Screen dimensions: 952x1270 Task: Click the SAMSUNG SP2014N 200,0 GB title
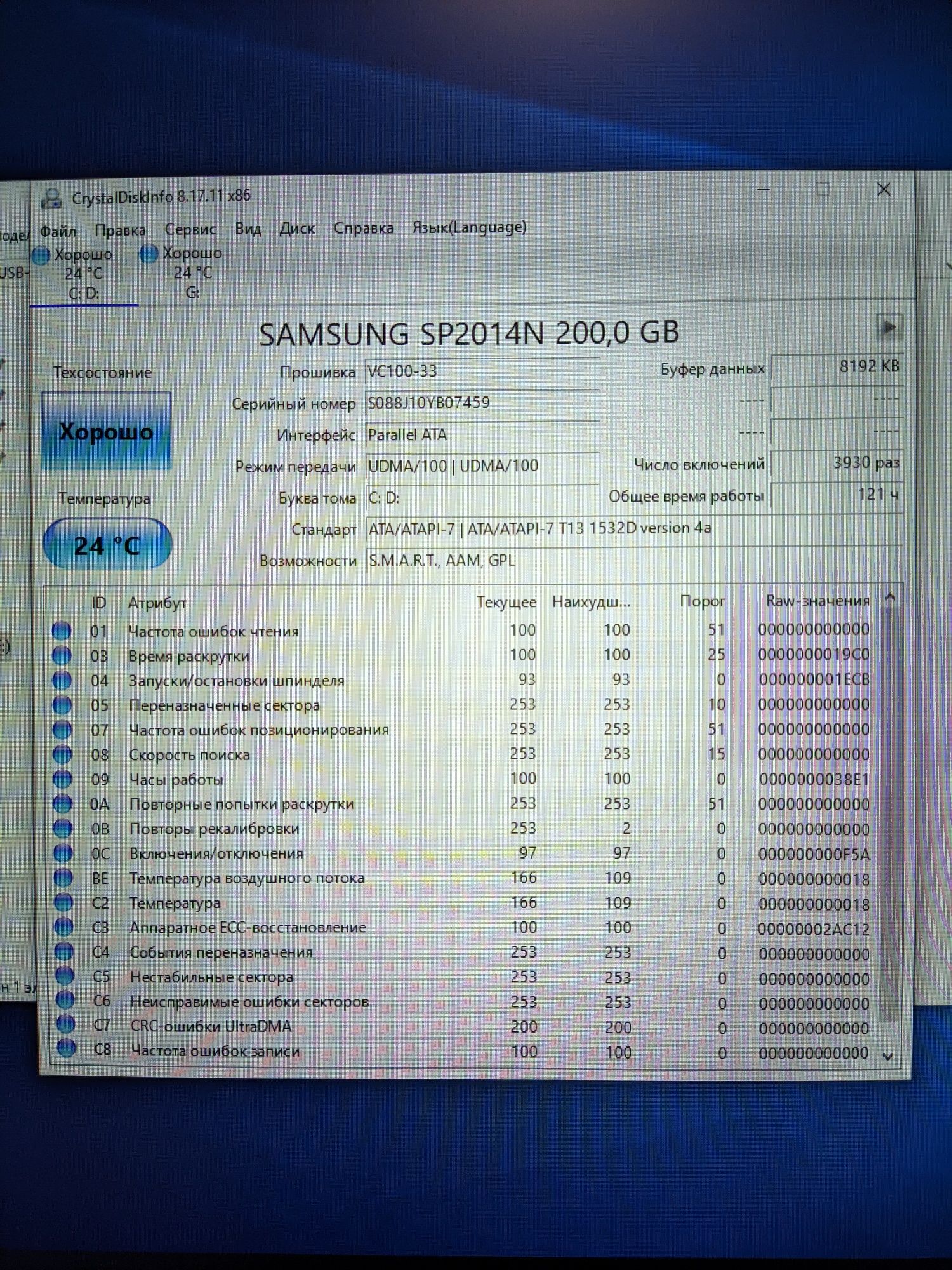469,333
